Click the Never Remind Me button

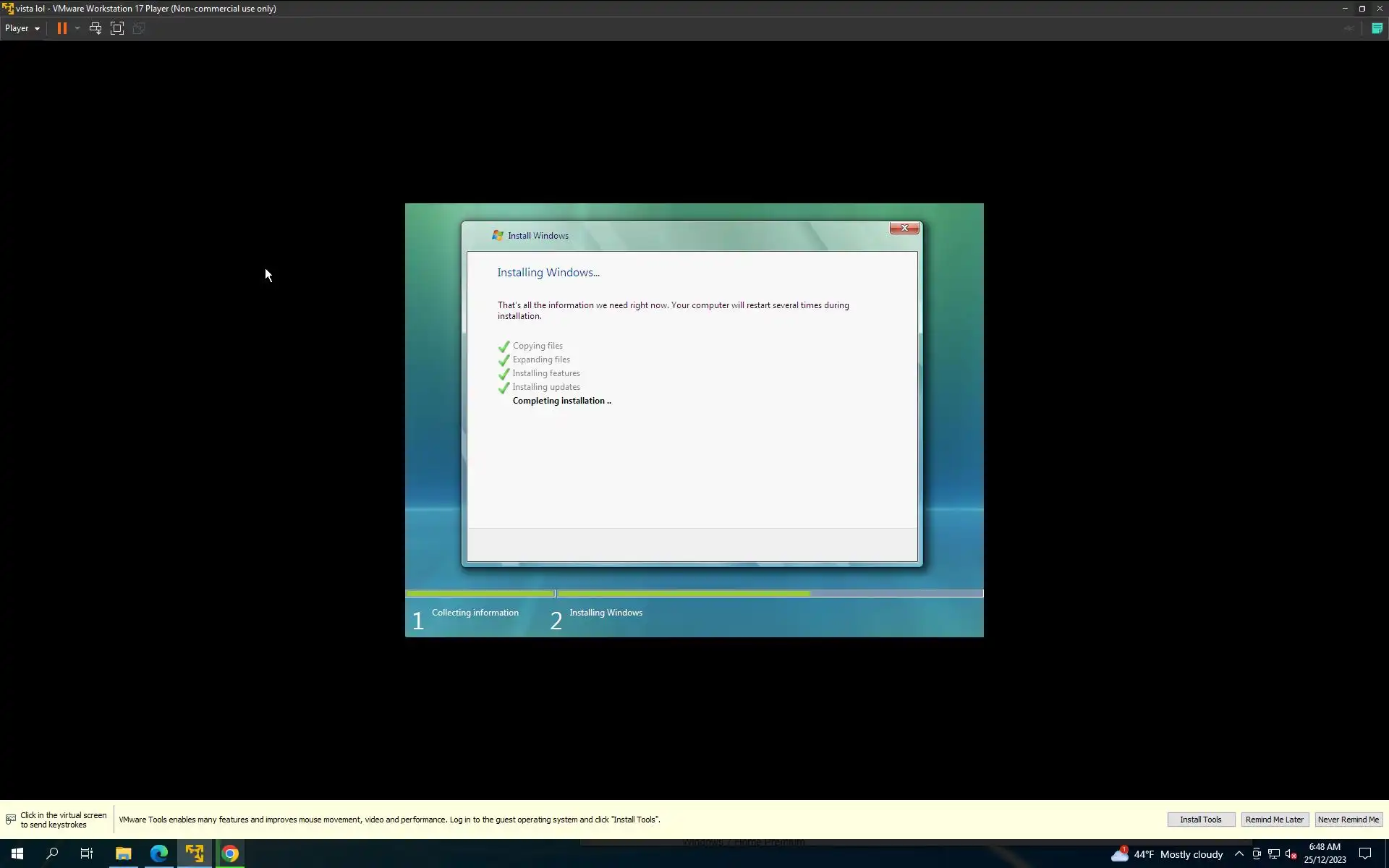coord(1348,820)
